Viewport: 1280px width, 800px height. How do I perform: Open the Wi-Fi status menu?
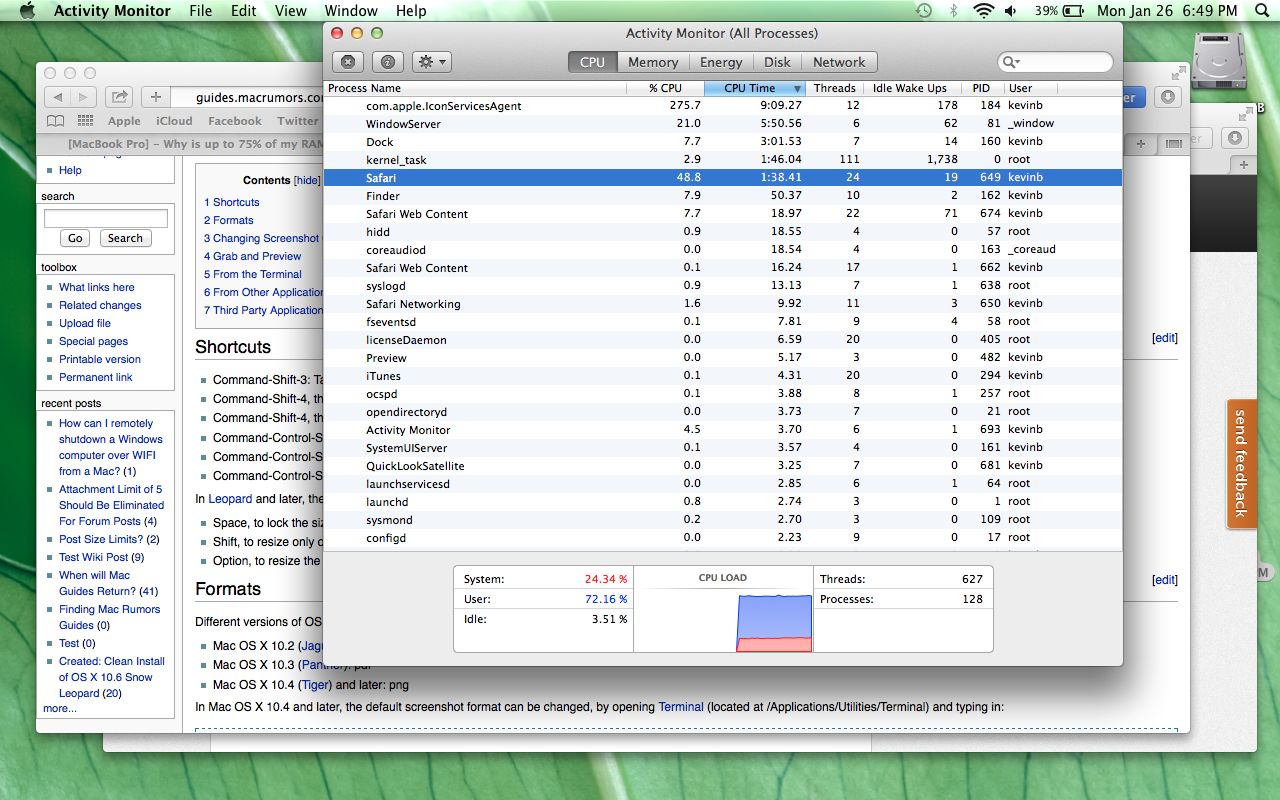coord(984,11)
